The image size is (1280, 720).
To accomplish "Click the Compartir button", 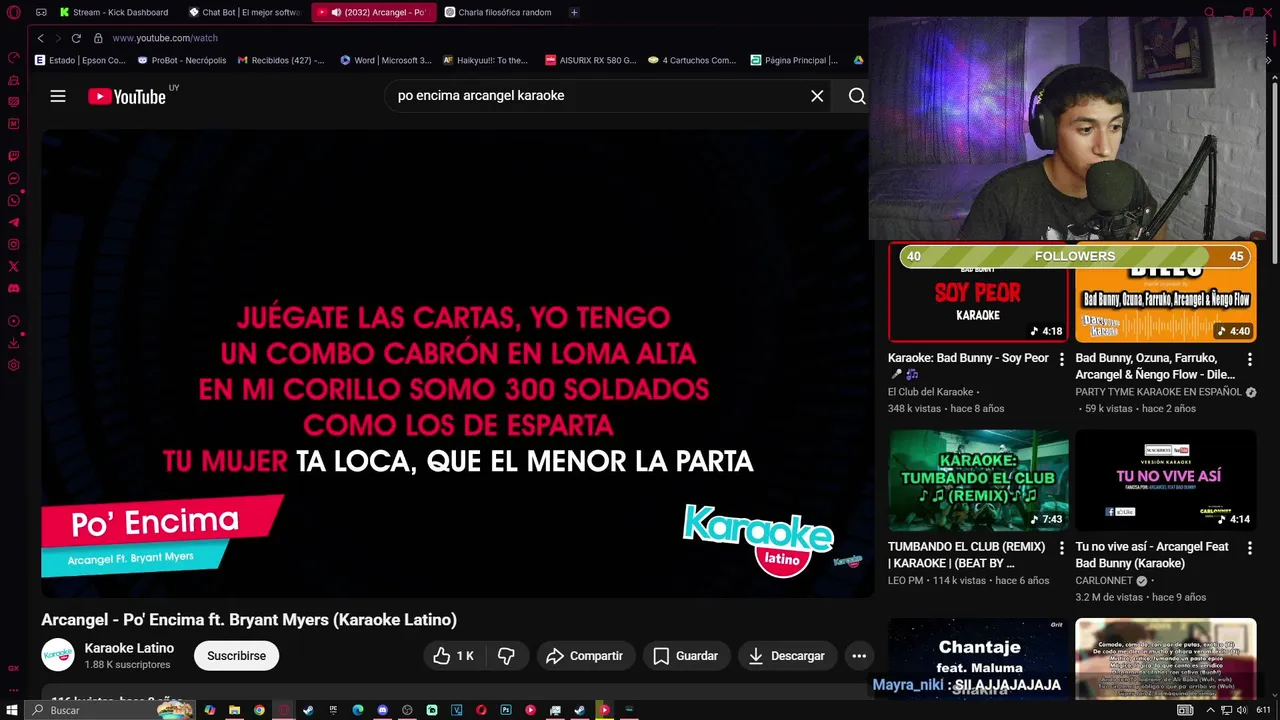I will [x=585, y=656].
